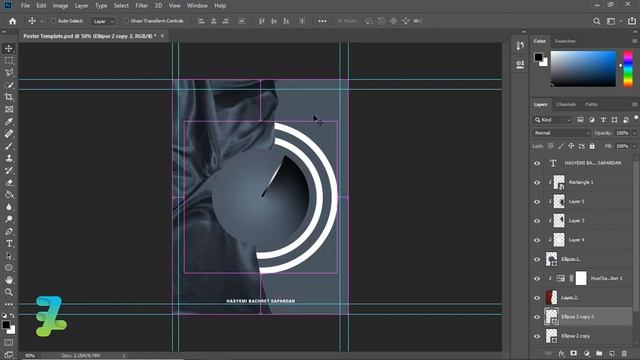Click the zoom percentage field in status bar
Screen dimensions: 640x360
30,356
